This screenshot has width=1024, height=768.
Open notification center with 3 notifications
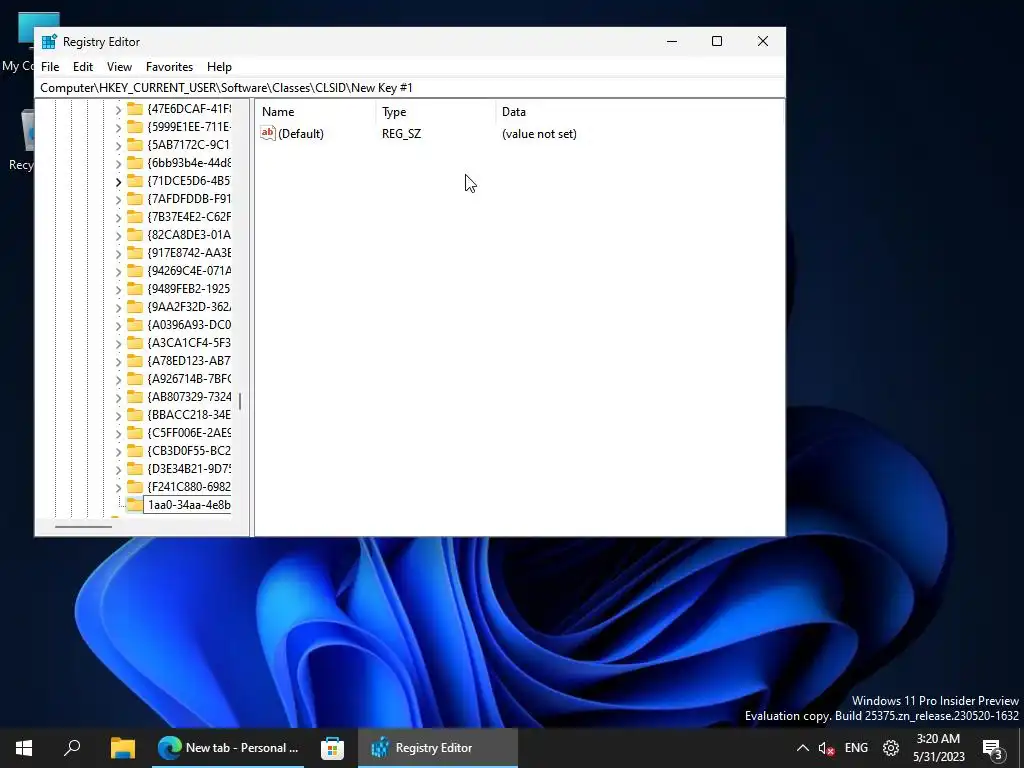point(993,748)
